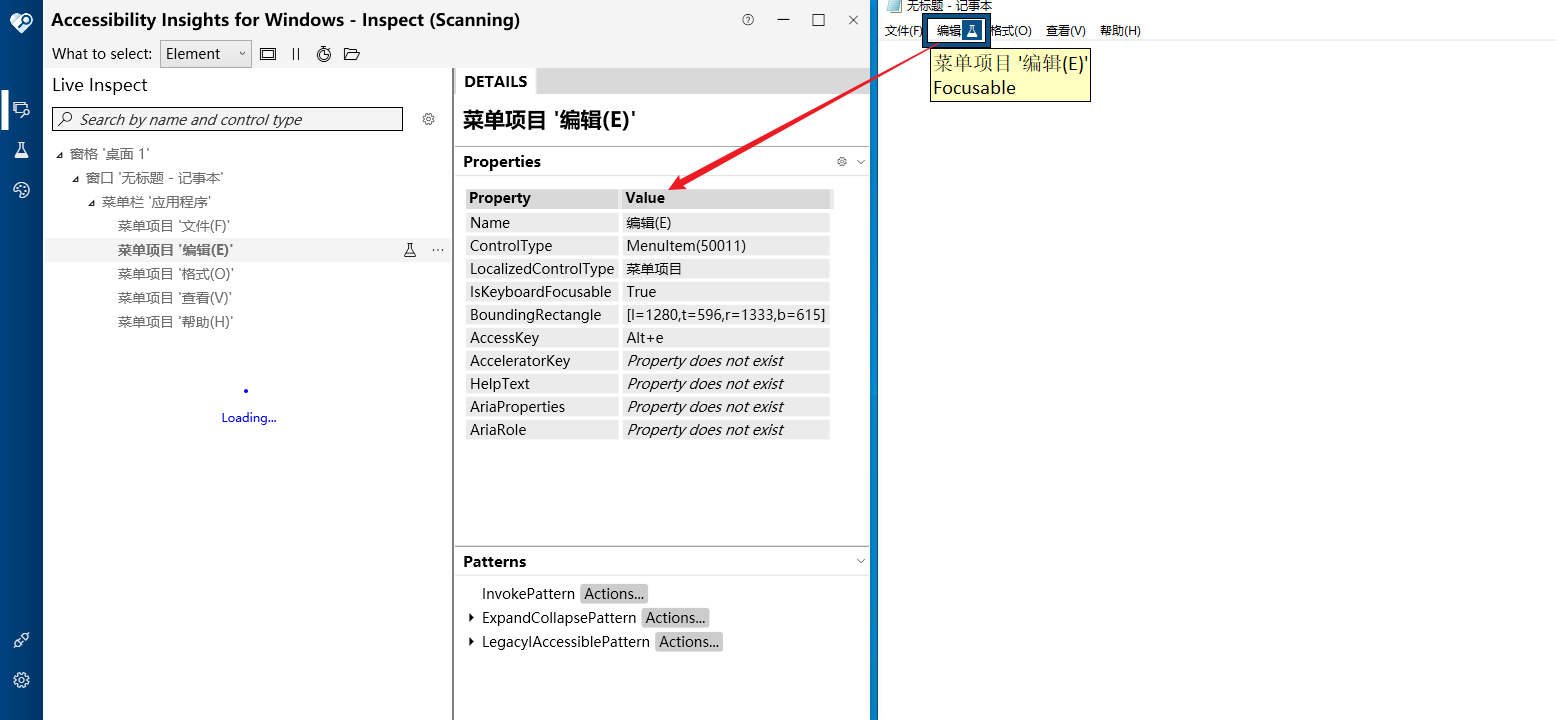Pause live inspection with the pause icon
The height and width of the screenshot is (720, 1556).
point(295,53)
